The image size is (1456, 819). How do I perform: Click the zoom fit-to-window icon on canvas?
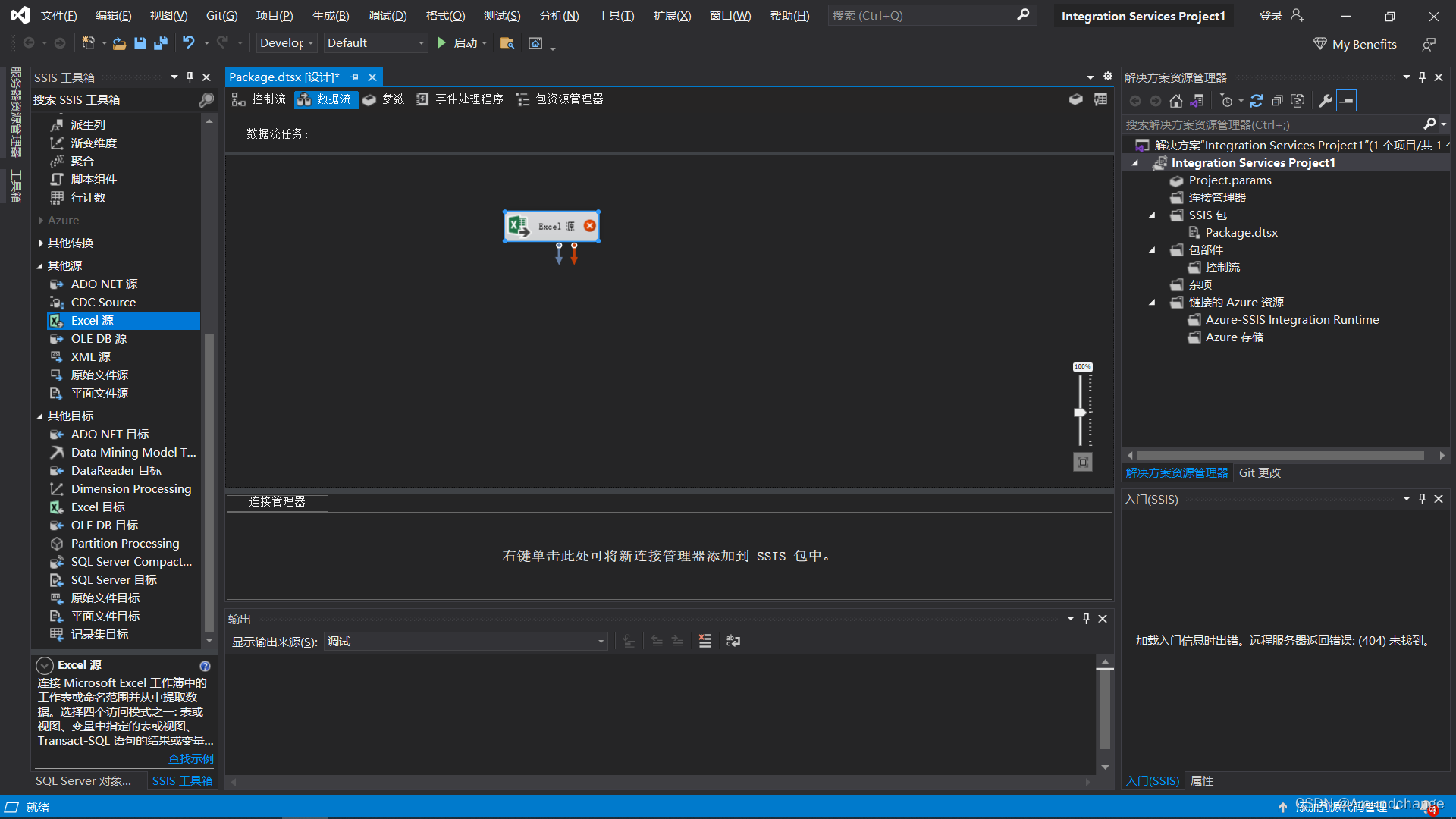tap(1082, 462)
